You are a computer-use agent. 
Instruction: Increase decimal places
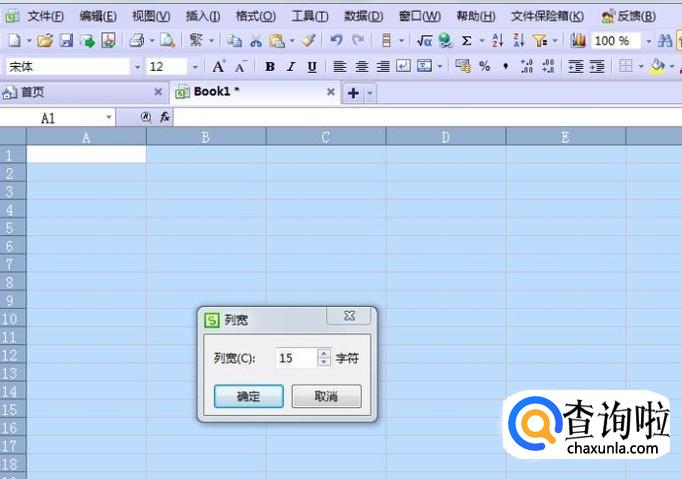527,66
